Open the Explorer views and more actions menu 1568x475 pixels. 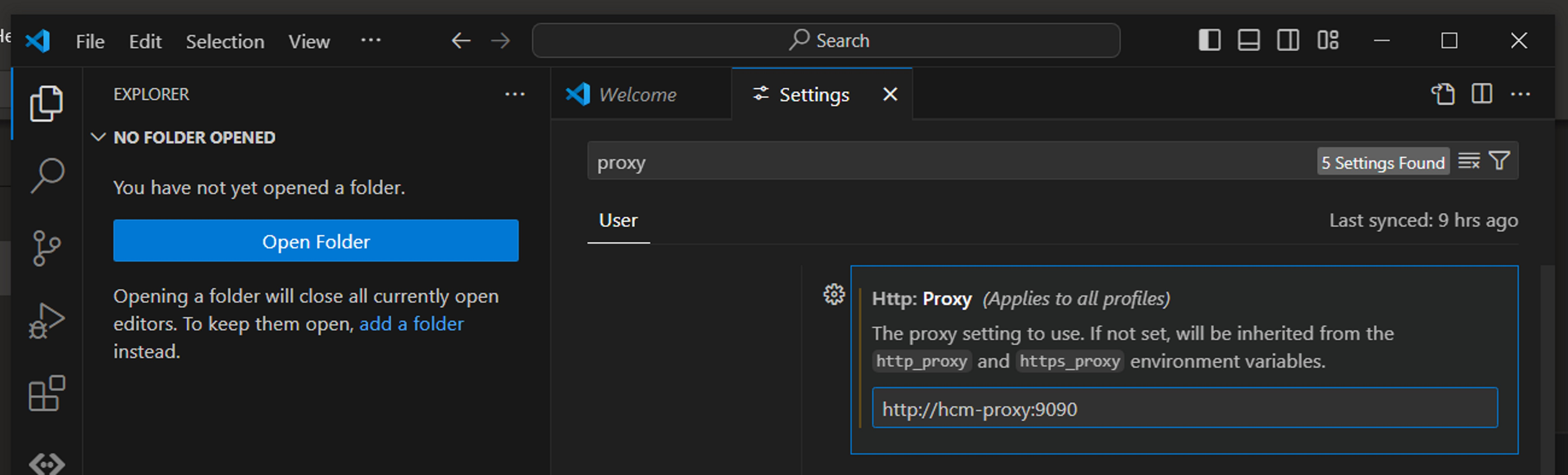coord(514,94)
